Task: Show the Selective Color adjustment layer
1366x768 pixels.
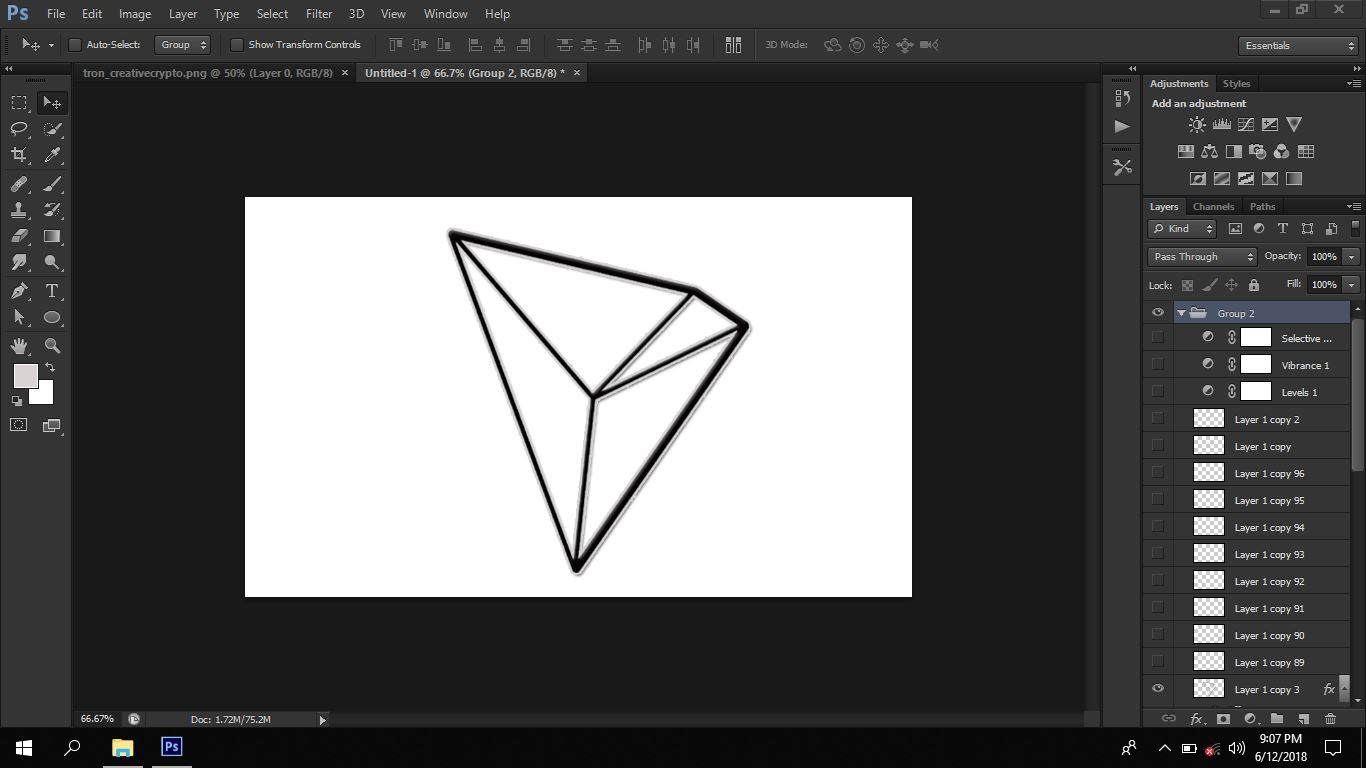Action: pyautogui.click(x=1158, y=337)
